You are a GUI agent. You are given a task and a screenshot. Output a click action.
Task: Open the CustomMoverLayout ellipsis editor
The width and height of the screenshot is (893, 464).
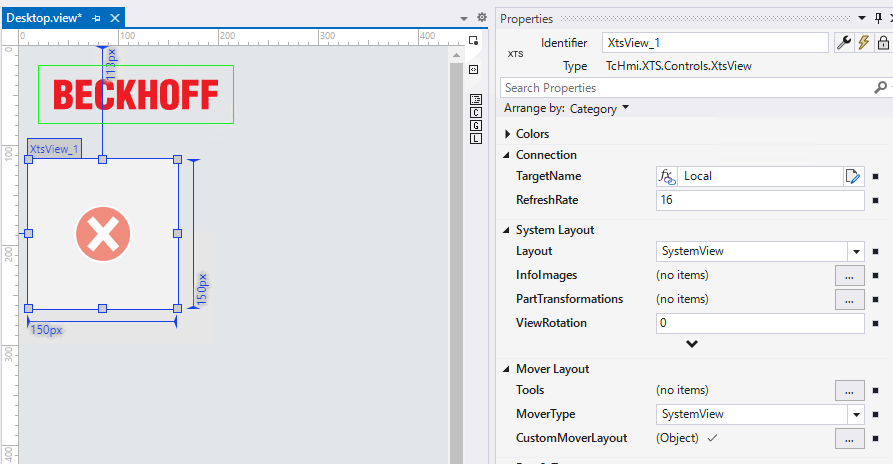(x=850, y=438)
